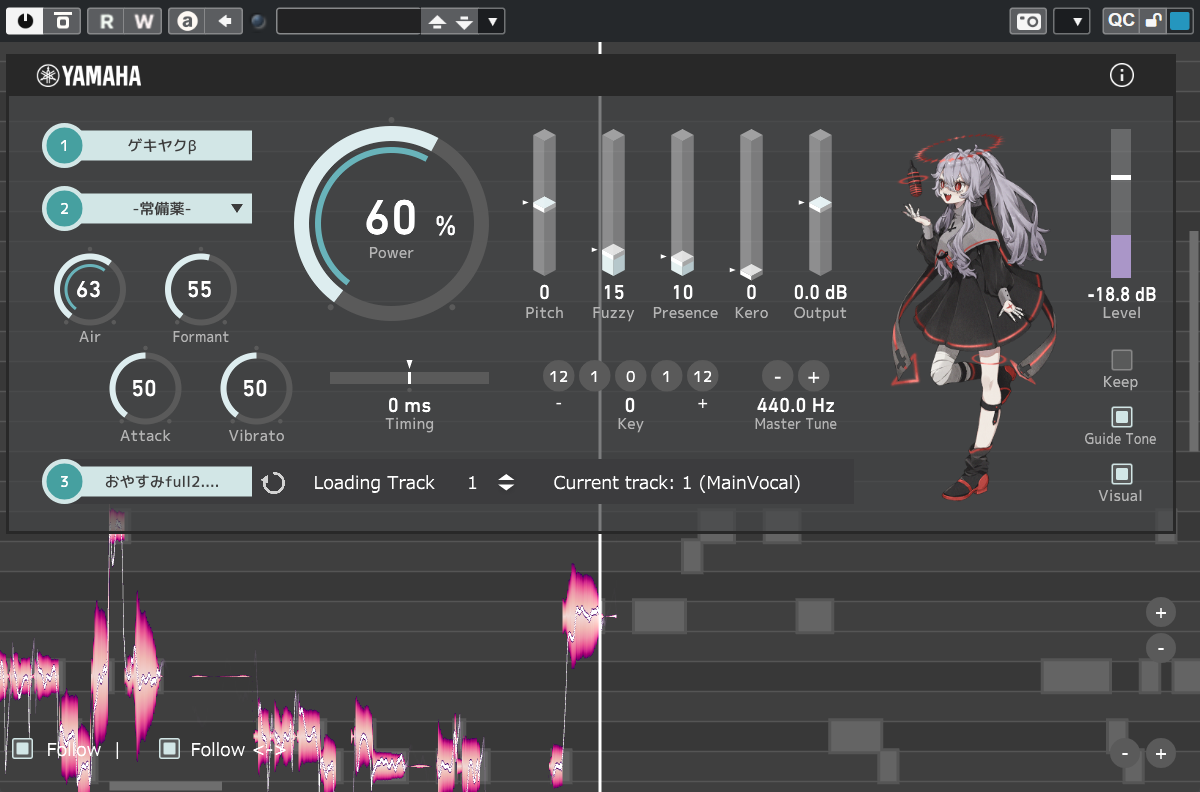Enable Read automation with the R button
The image size is (1200, 792).
107,20
